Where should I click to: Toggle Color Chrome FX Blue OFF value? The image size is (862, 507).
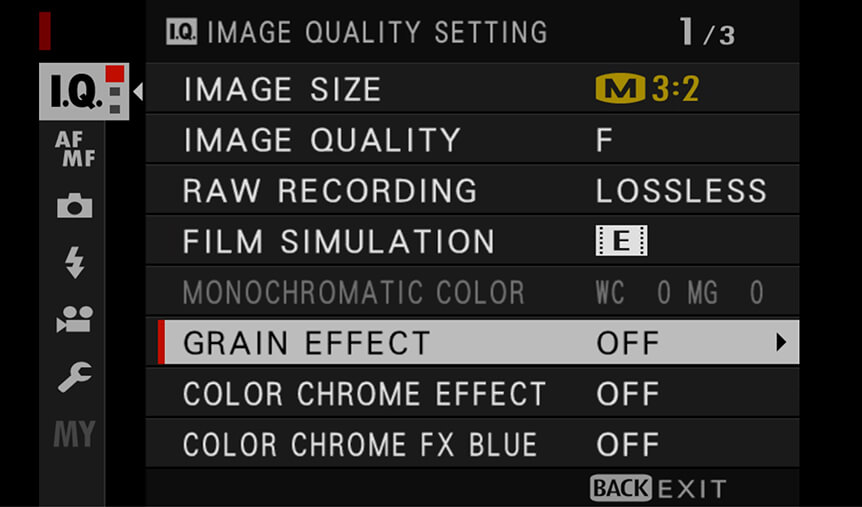coord(628,444)
